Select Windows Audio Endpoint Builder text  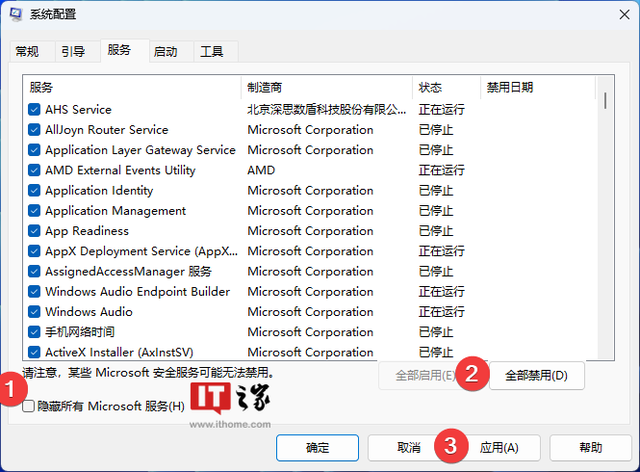(138, 292)
